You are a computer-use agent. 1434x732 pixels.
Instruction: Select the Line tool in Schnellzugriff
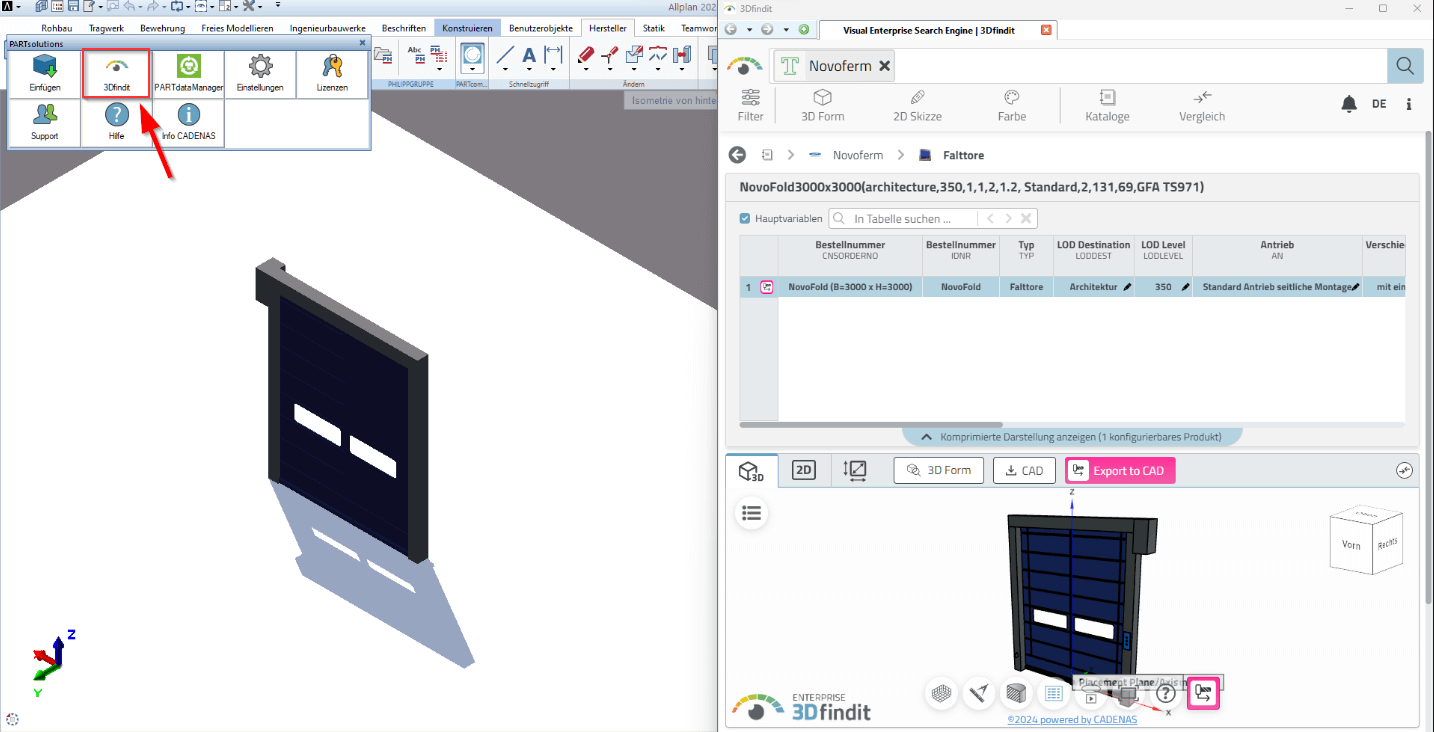[506, 55]
